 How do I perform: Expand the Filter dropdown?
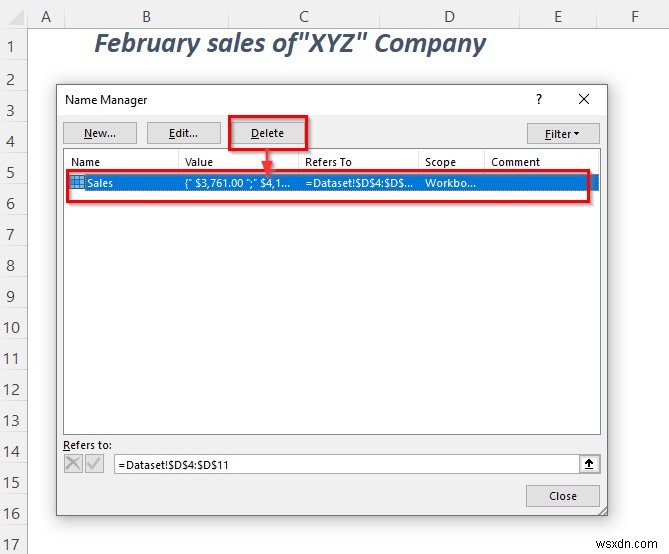click(x=563, y=134)
